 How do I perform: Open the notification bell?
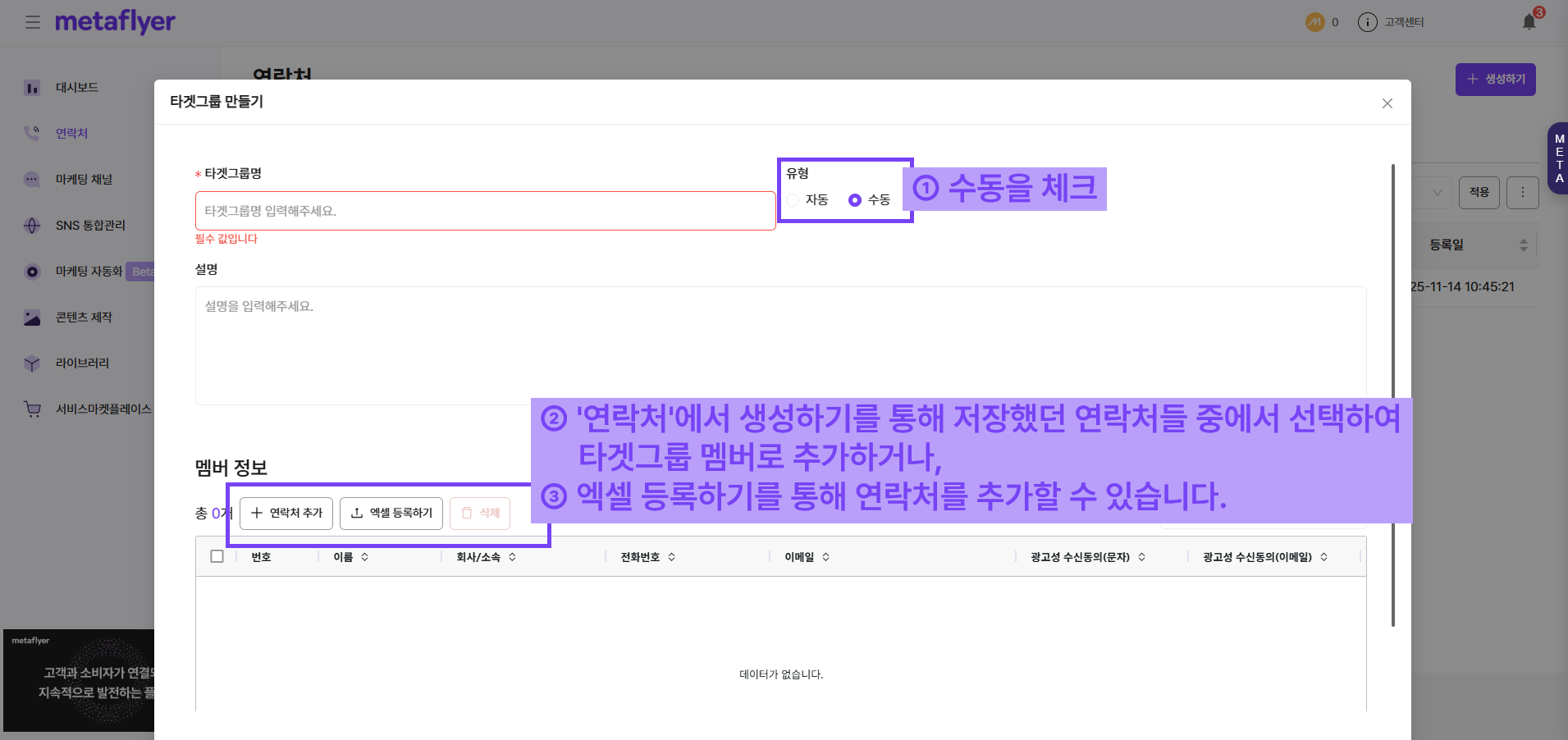[x=1529, y=22]
